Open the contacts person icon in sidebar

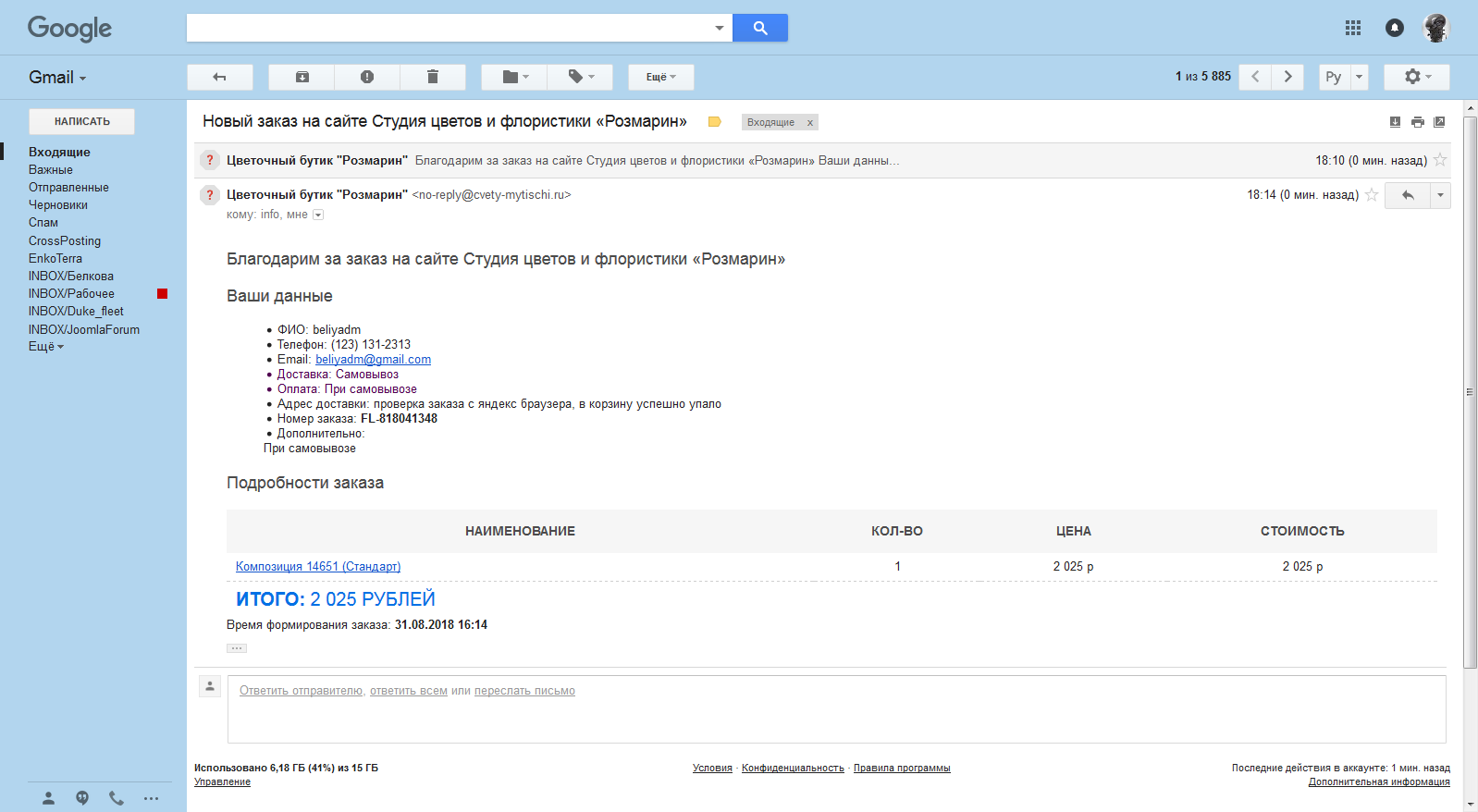point(49,798)
